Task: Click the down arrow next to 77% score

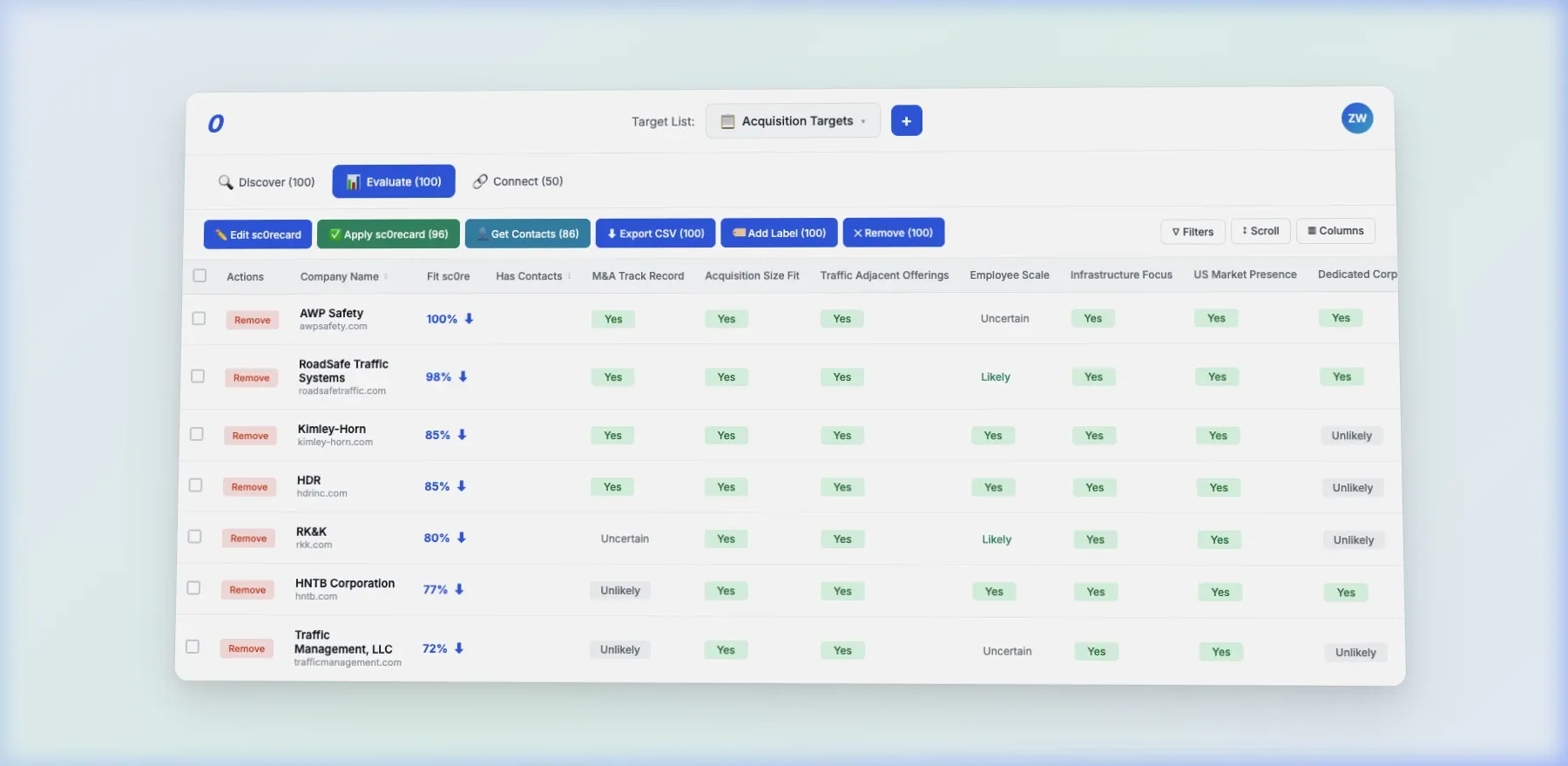Action: (459, 590)
